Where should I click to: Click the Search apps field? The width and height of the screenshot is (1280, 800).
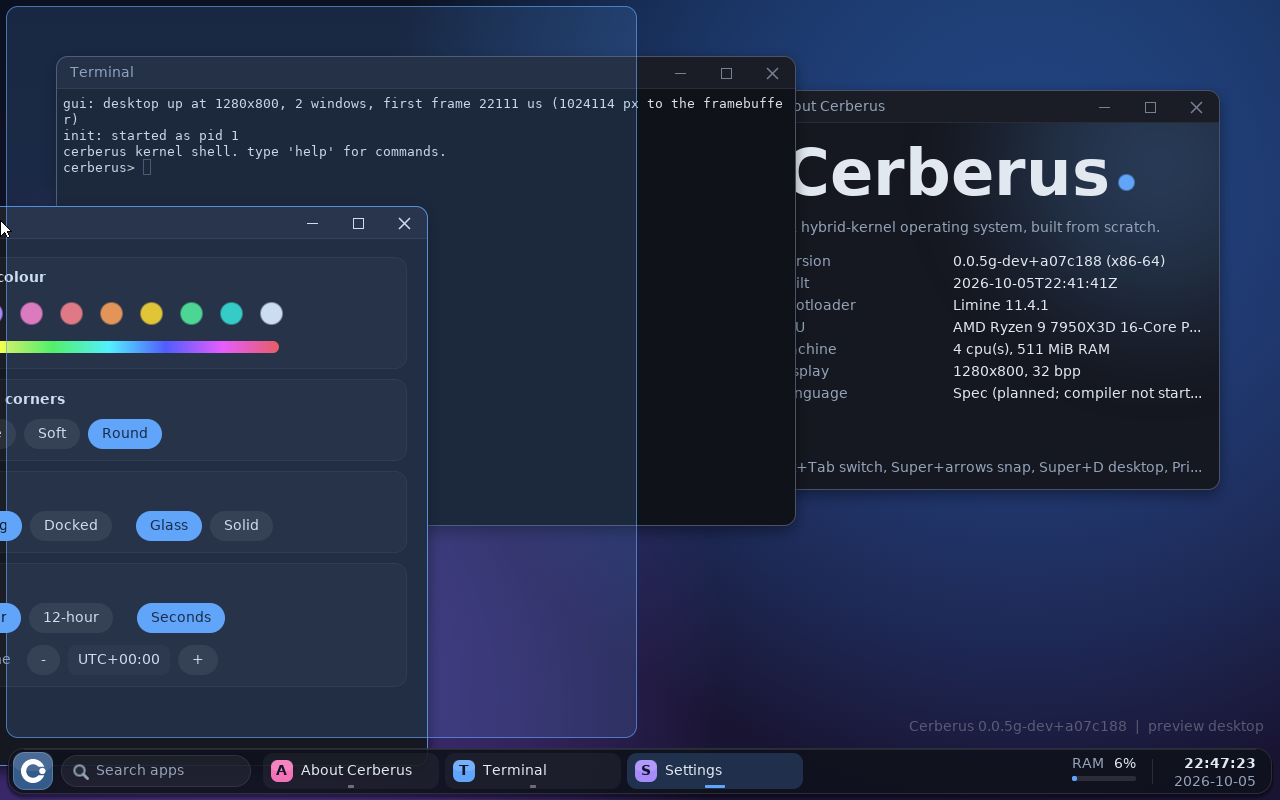pos(156,770)
